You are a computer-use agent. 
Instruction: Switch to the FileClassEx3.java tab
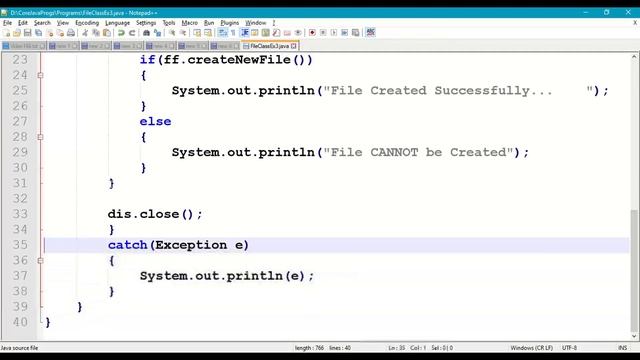(x=269, y=46)
